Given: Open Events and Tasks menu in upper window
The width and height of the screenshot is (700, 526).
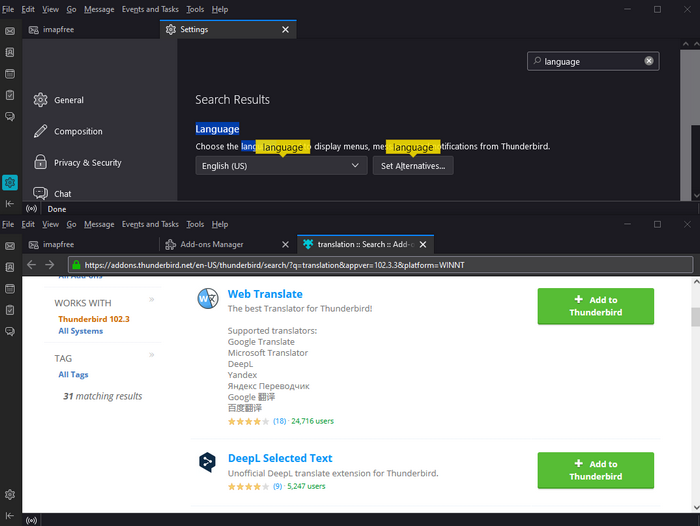Looking at the screenshot, I should (x=150, y=9).
